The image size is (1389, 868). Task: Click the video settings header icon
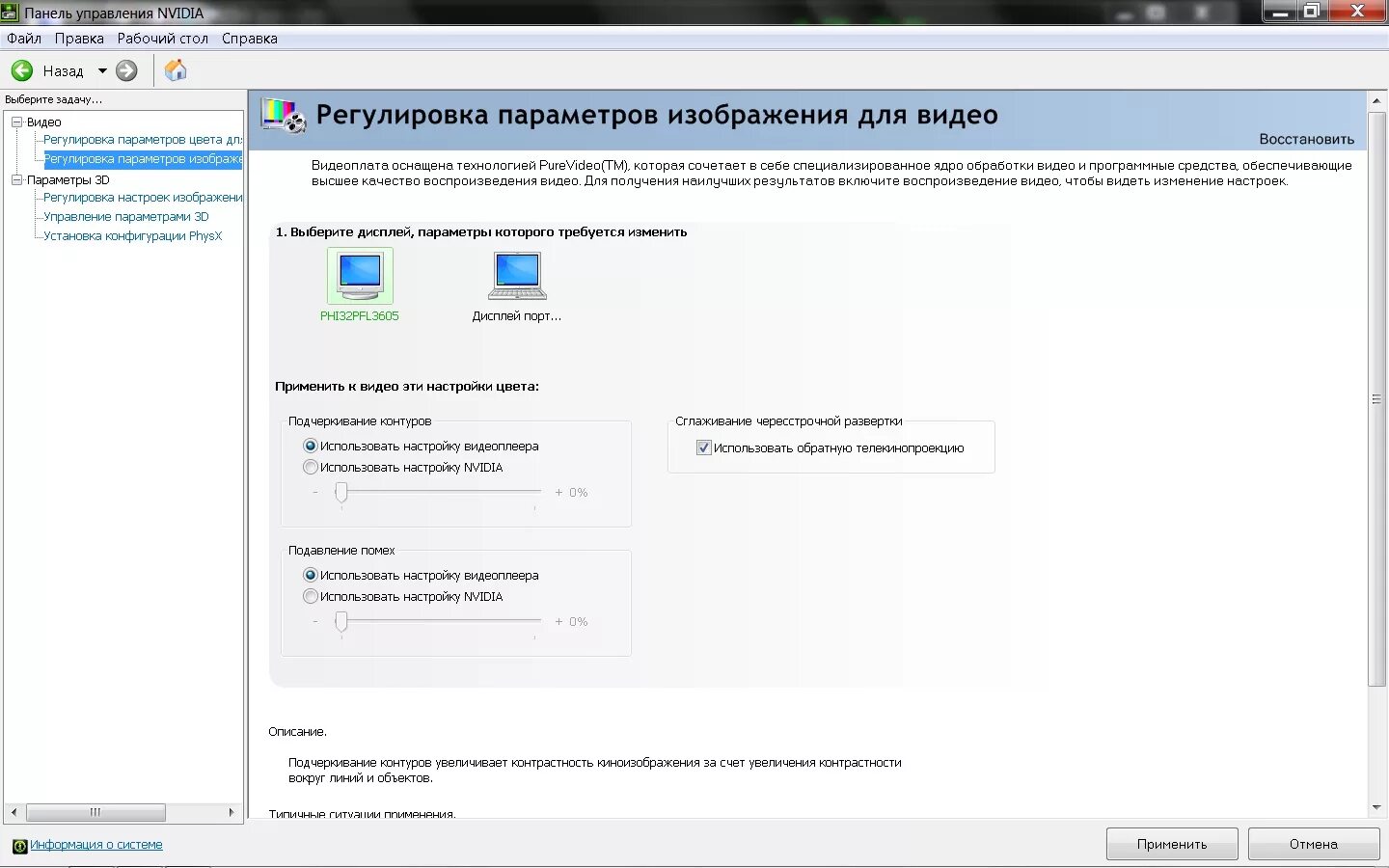point(284,116)
